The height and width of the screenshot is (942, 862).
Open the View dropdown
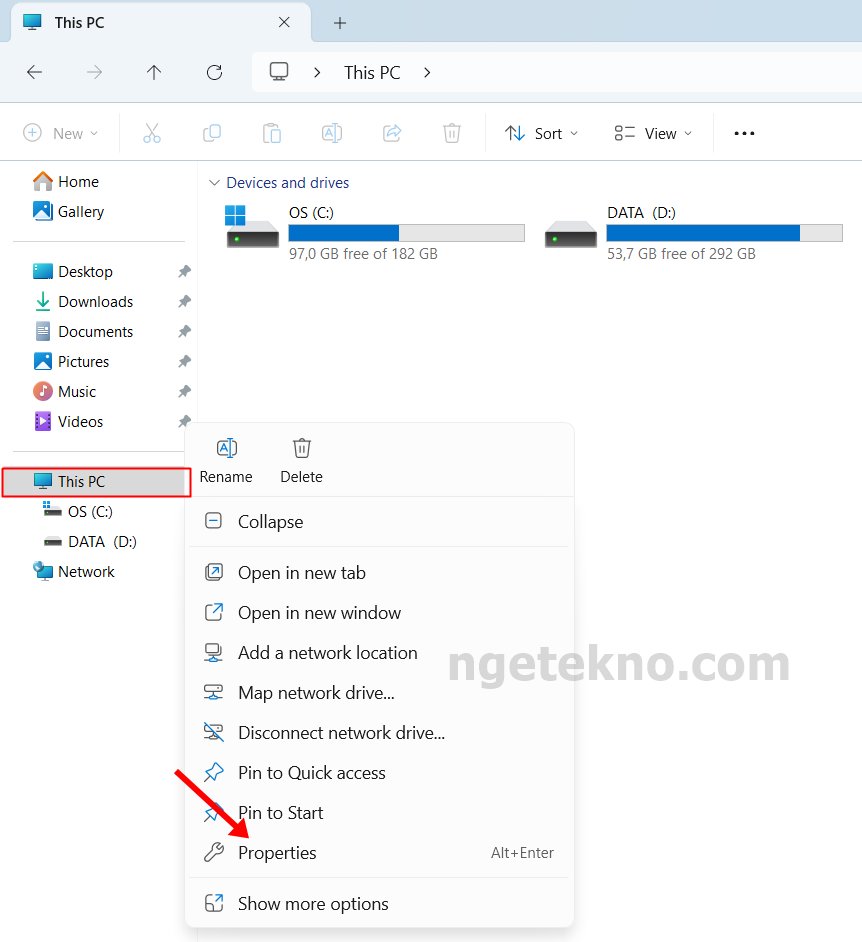pos(653,133)
